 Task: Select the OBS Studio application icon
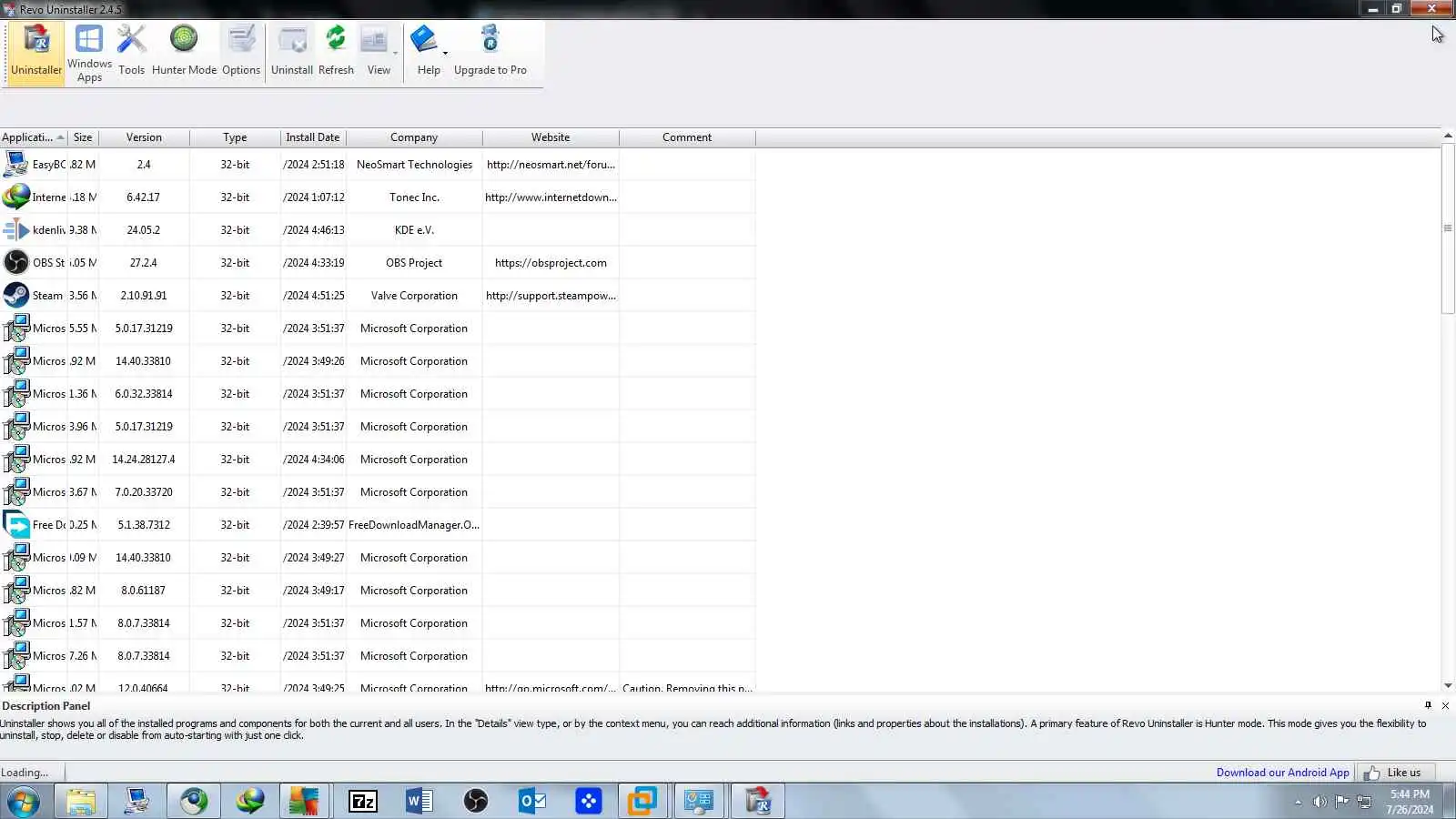[15, 263]
